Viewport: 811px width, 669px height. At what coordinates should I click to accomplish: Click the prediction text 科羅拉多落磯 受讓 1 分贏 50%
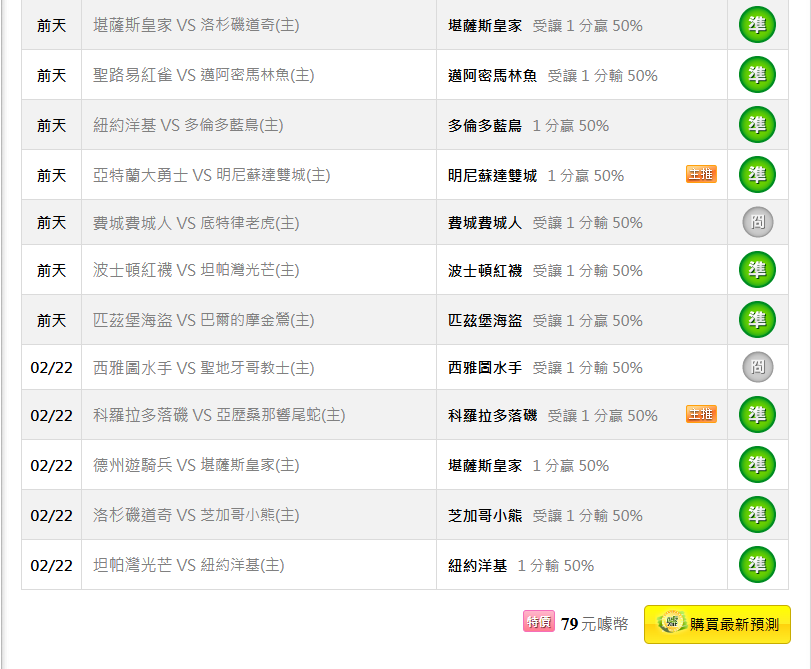pyautogui.click(x=553, y=415)
